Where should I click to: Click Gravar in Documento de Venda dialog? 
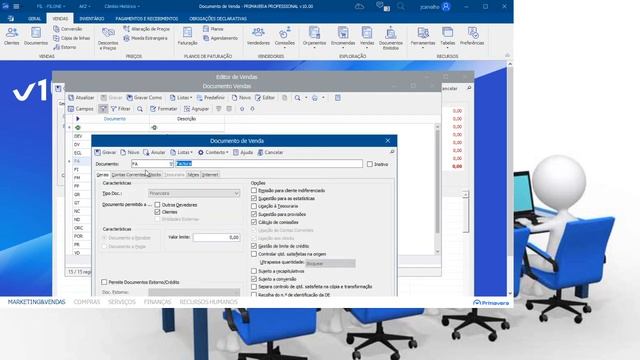[105, 152]
